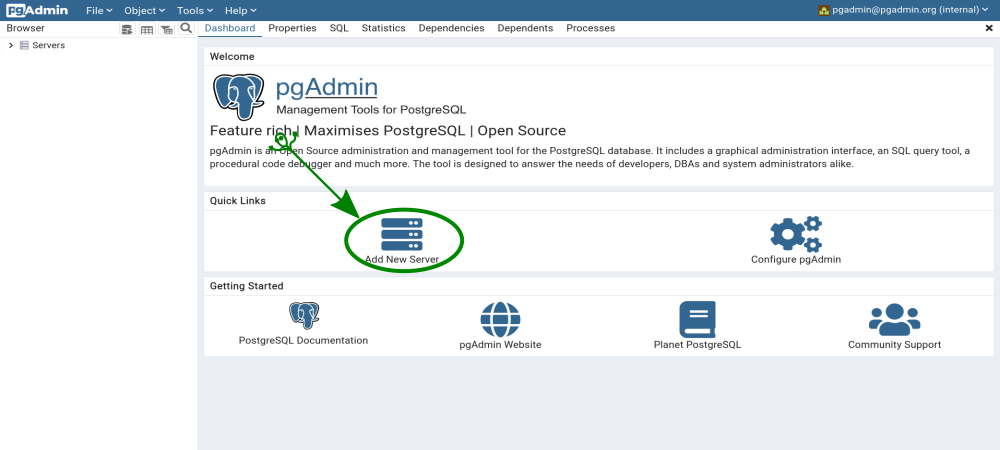The height and width of the screenshot is (450, 1000).
Task: Expand the Servers tree node
Action: click(11, 45)
